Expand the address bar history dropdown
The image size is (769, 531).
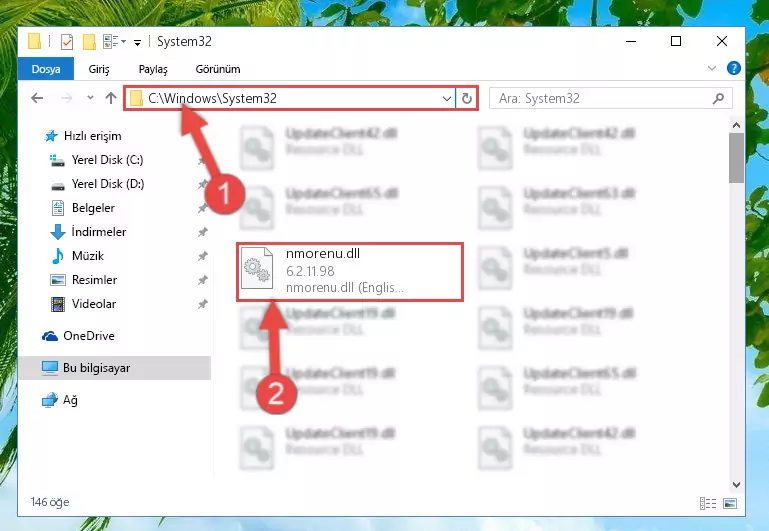coord(446,99)
